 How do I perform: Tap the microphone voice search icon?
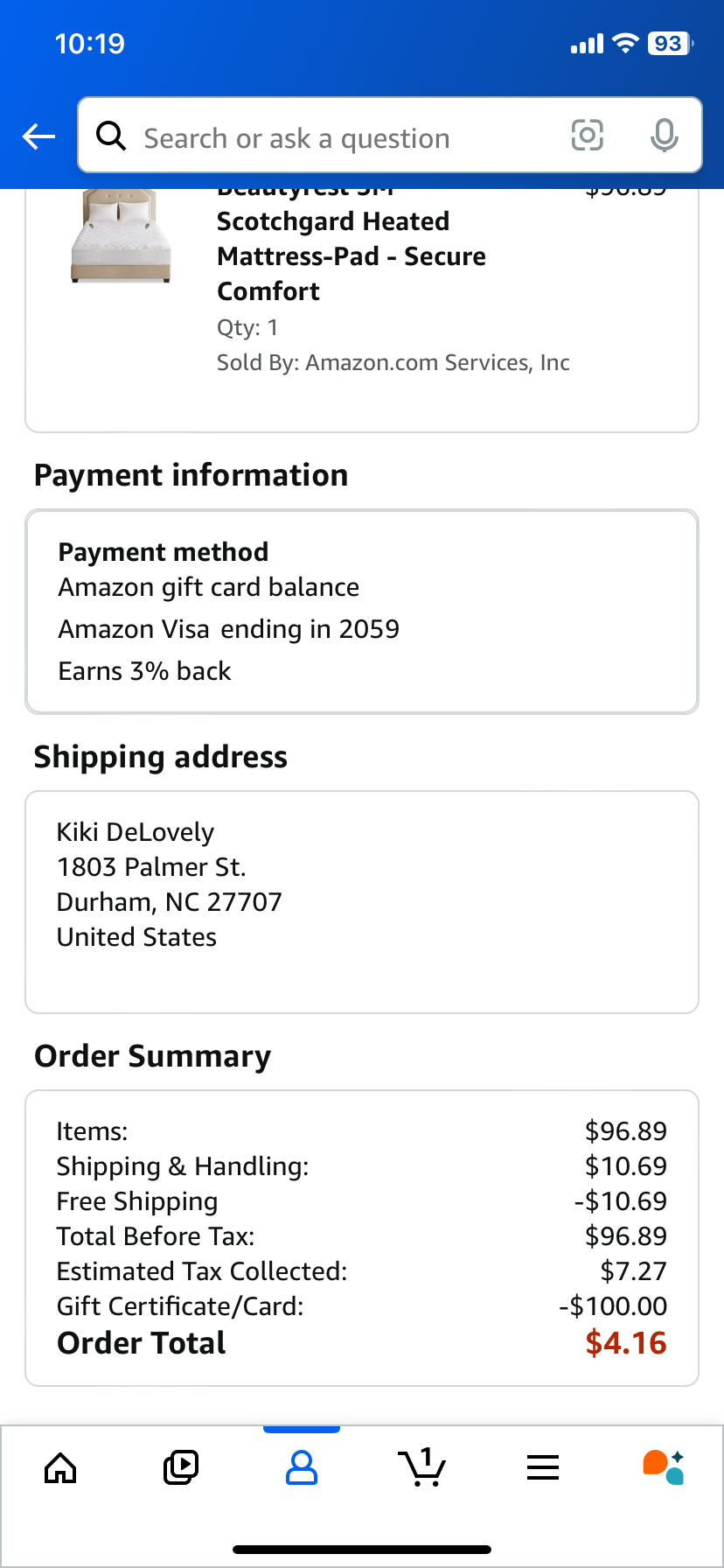coord(665,136)
